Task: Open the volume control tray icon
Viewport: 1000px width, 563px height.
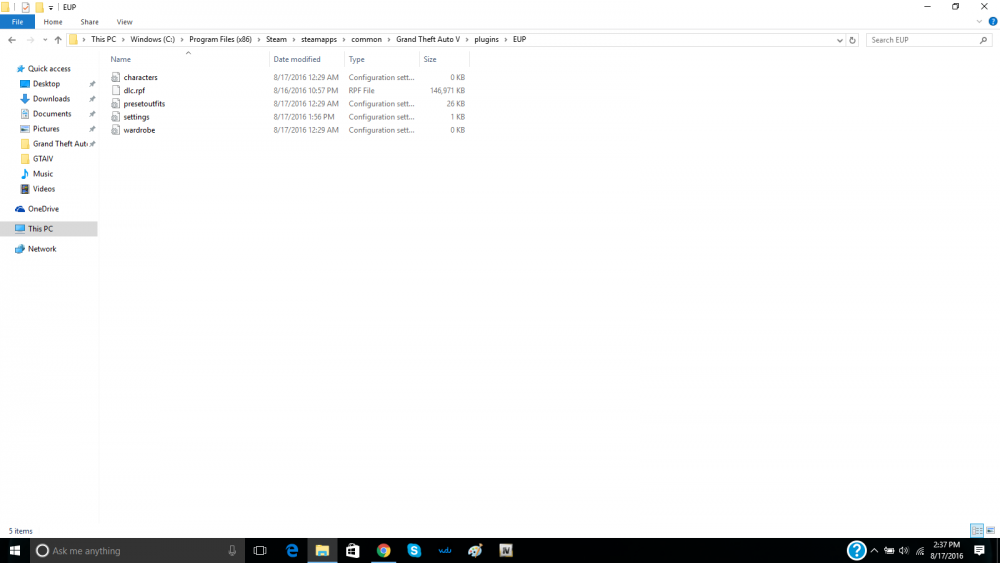Action: pyautogui.click(x=904, y=550)
